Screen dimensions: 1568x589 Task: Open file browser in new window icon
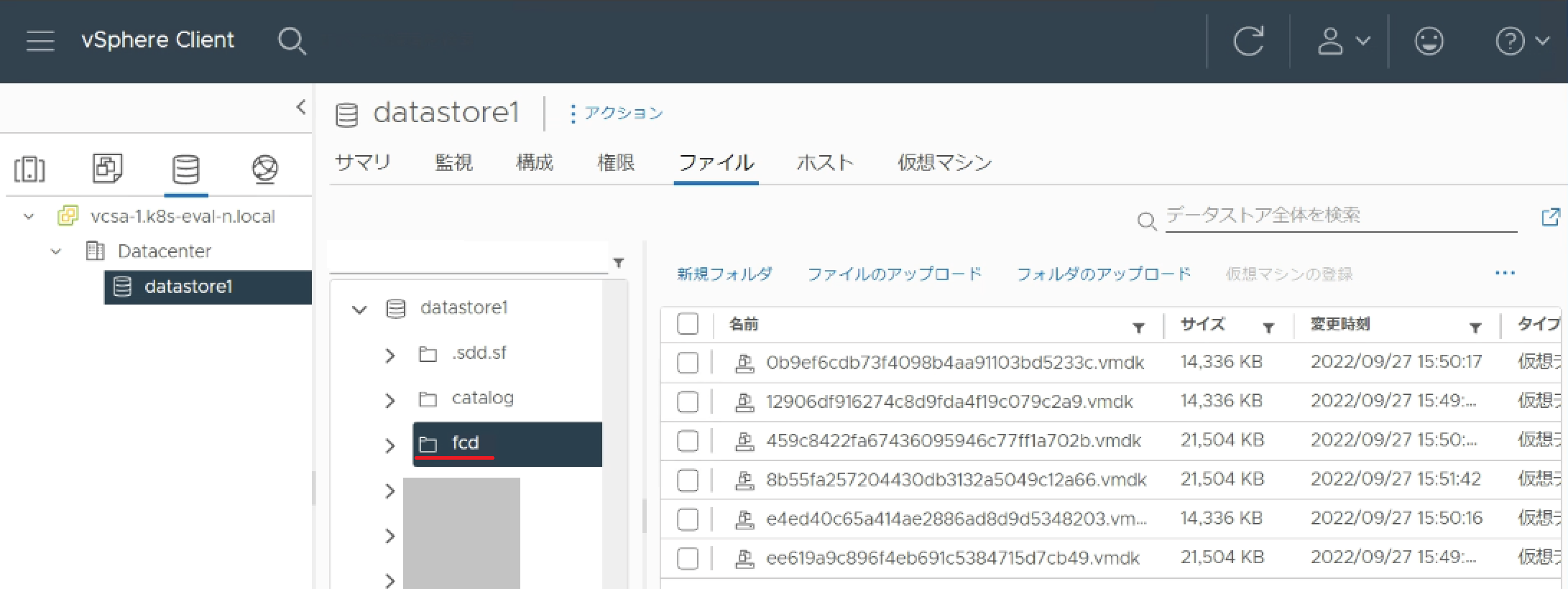[1551, 216]
